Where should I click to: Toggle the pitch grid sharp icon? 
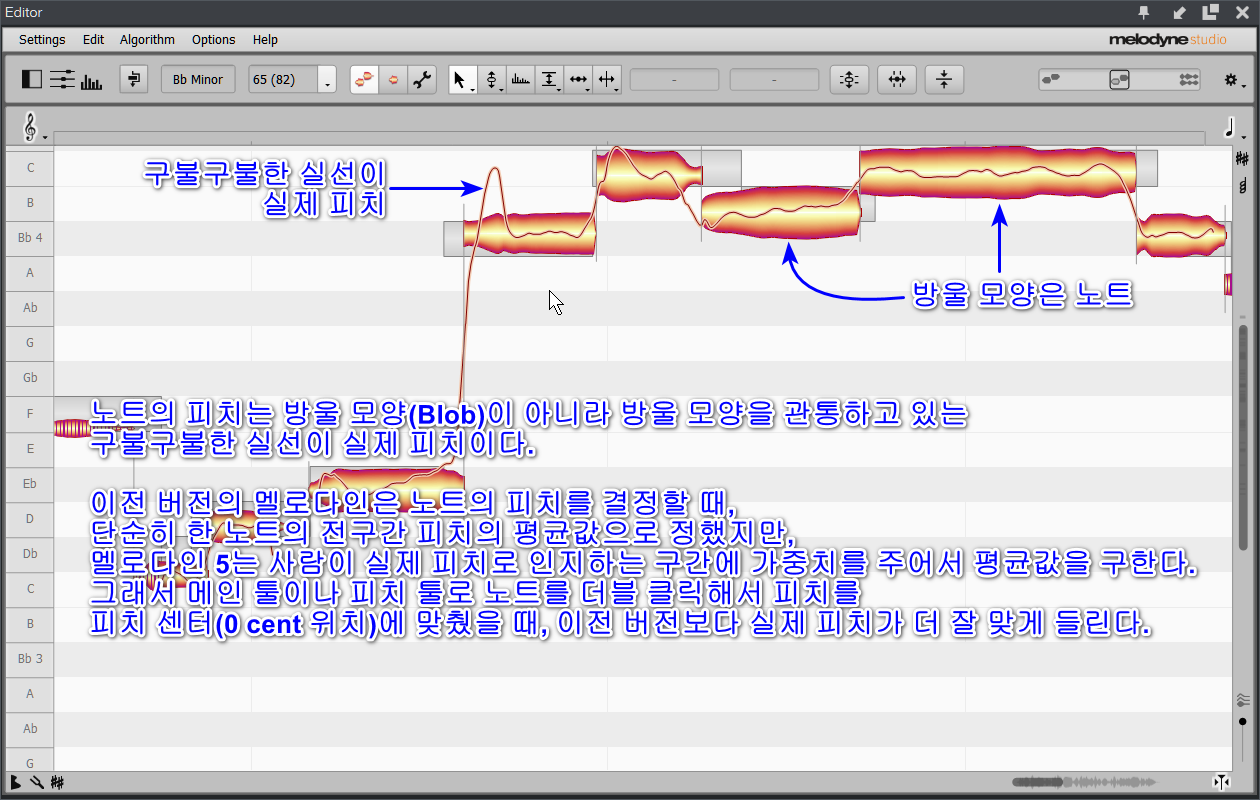[1242, 158]
